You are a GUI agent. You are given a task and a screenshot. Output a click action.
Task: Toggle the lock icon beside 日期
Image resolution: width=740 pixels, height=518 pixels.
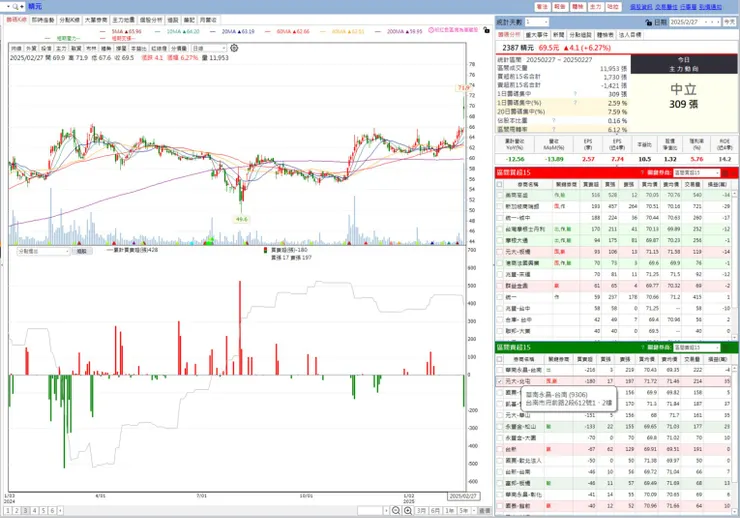[648, 22]
